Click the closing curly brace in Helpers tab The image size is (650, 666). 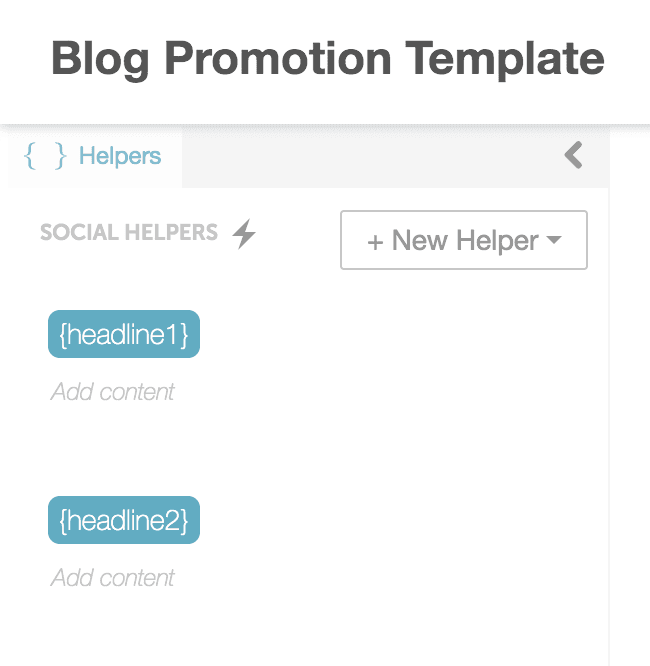pyautogui.click(x=61, y=156)
